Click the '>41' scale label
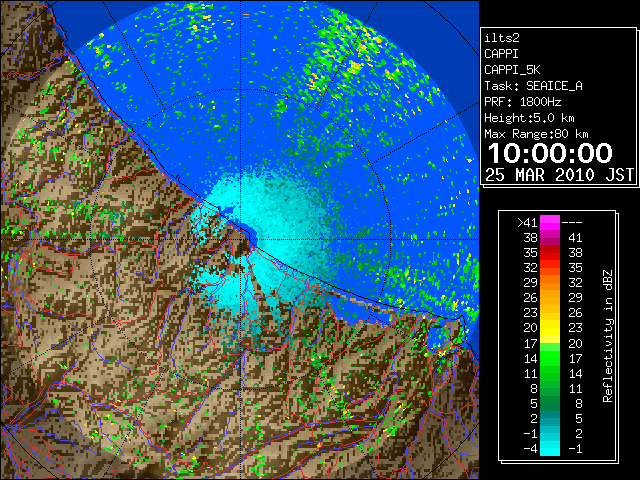640x480 pixels. [x=527, y=223]
